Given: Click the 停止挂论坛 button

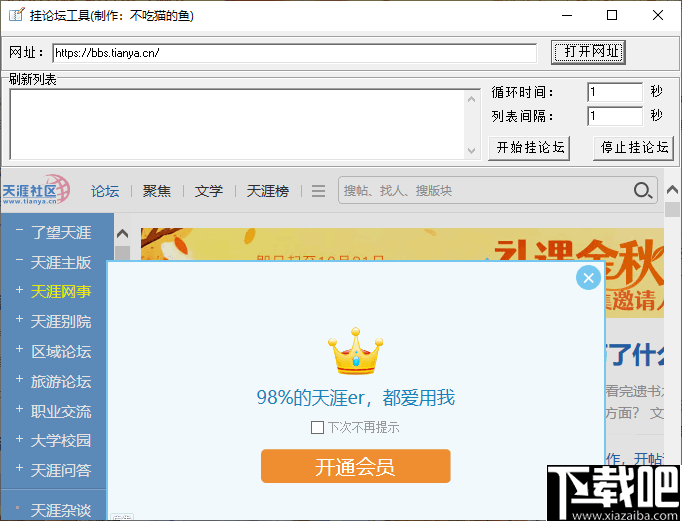Looking at the screenshot, I should 633,148.
